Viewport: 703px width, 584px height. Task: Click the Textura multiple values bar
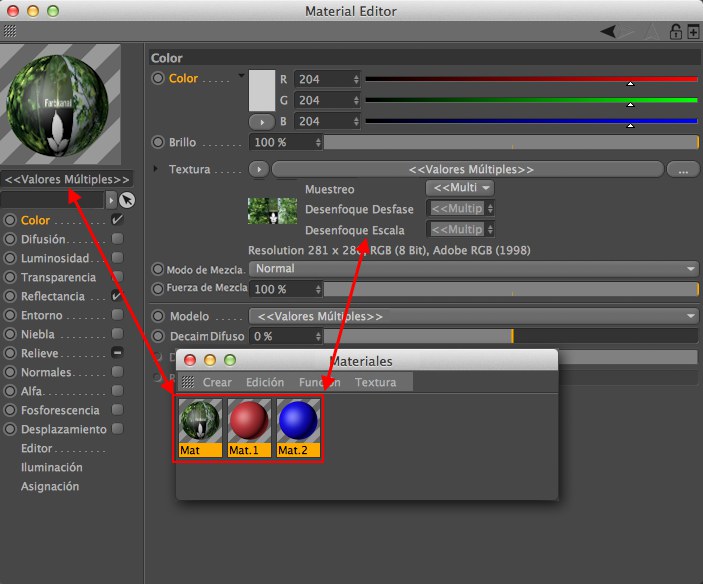pos(467,169)
